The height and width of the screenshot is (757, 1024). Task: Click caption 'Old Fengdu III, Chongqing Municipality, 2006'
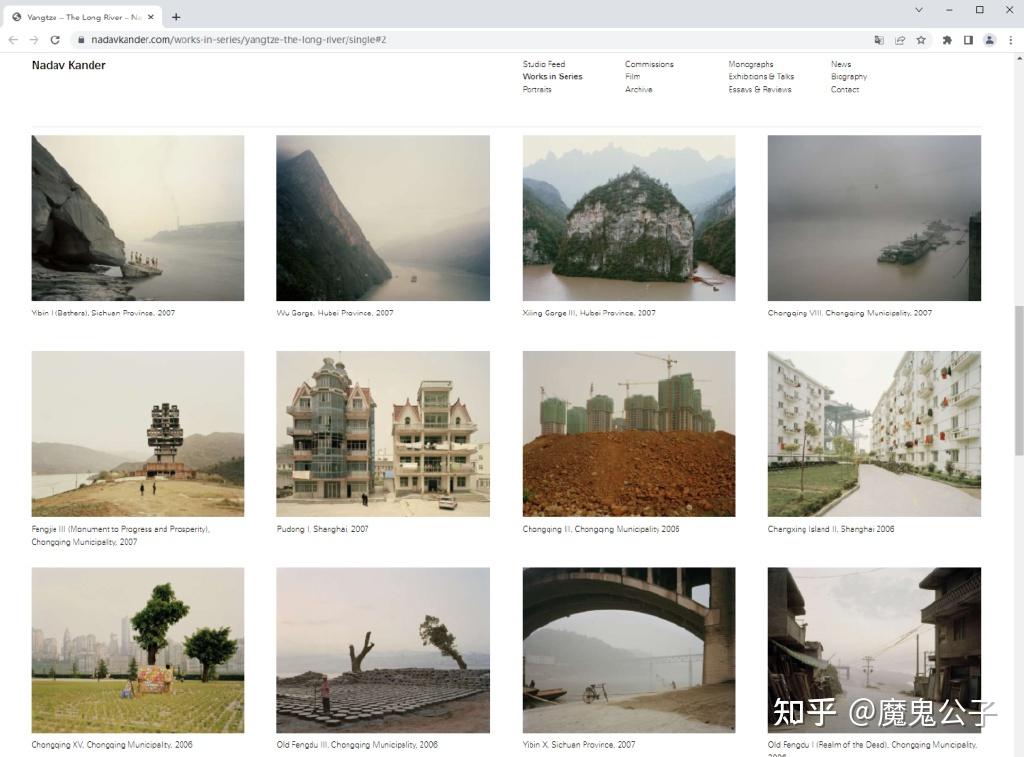357,745
